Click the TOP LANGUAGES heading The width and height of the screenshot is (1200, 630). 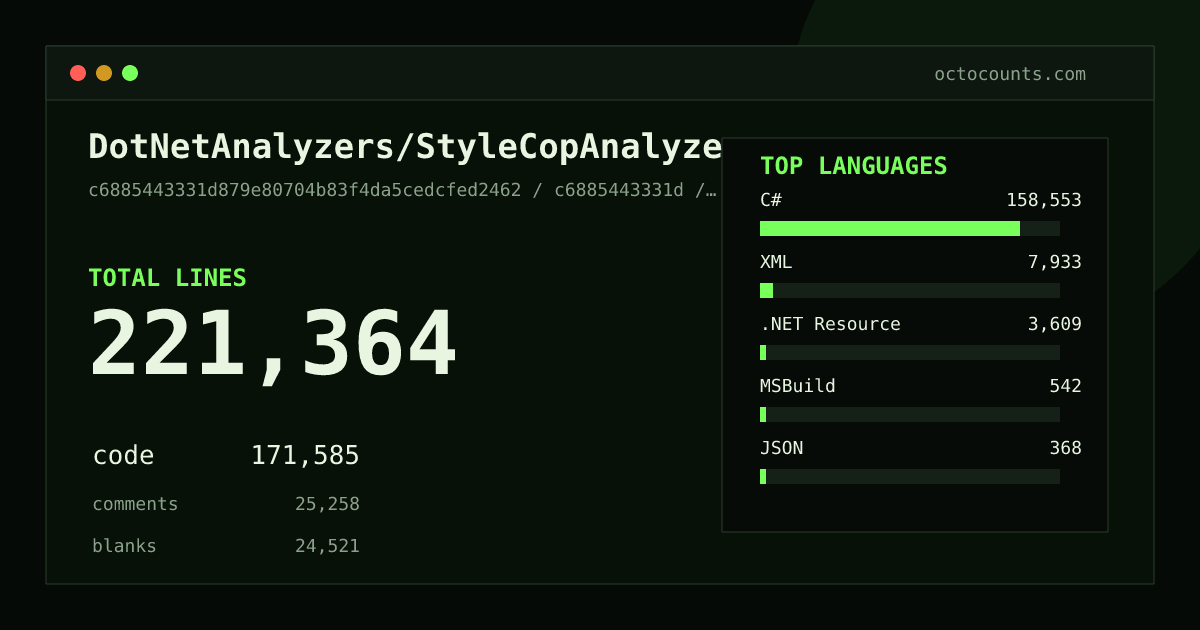click(x=853, y=166)
